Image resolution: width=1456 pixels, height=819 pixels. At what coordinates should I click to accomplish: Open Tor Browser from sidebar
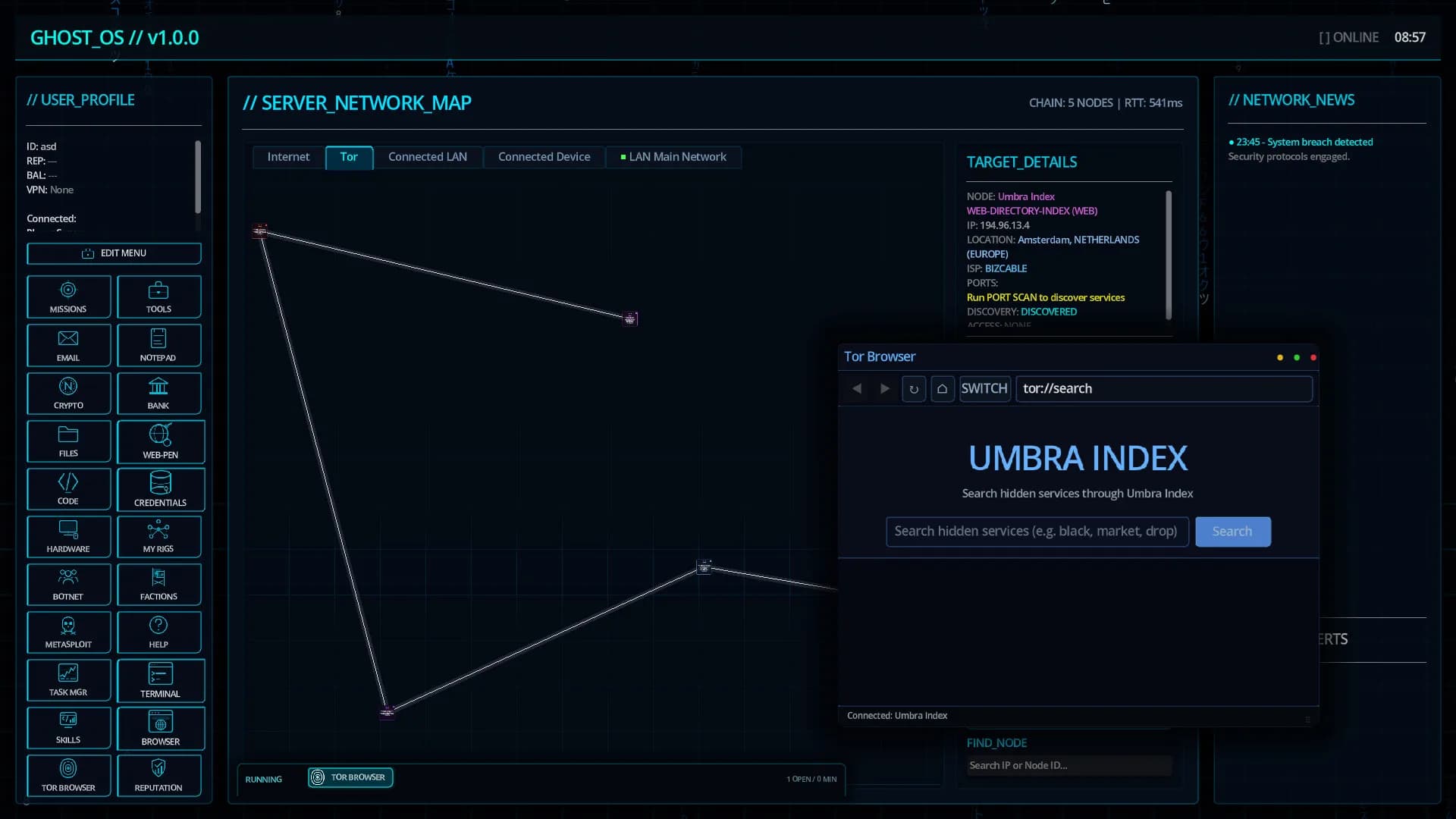(x=68, y=775)
